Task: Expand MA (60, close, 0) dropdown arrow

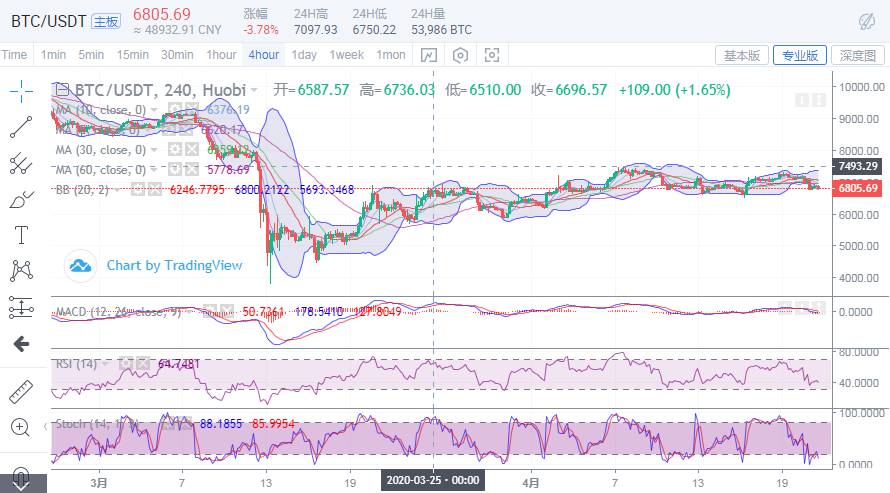Action: point(154,170)
